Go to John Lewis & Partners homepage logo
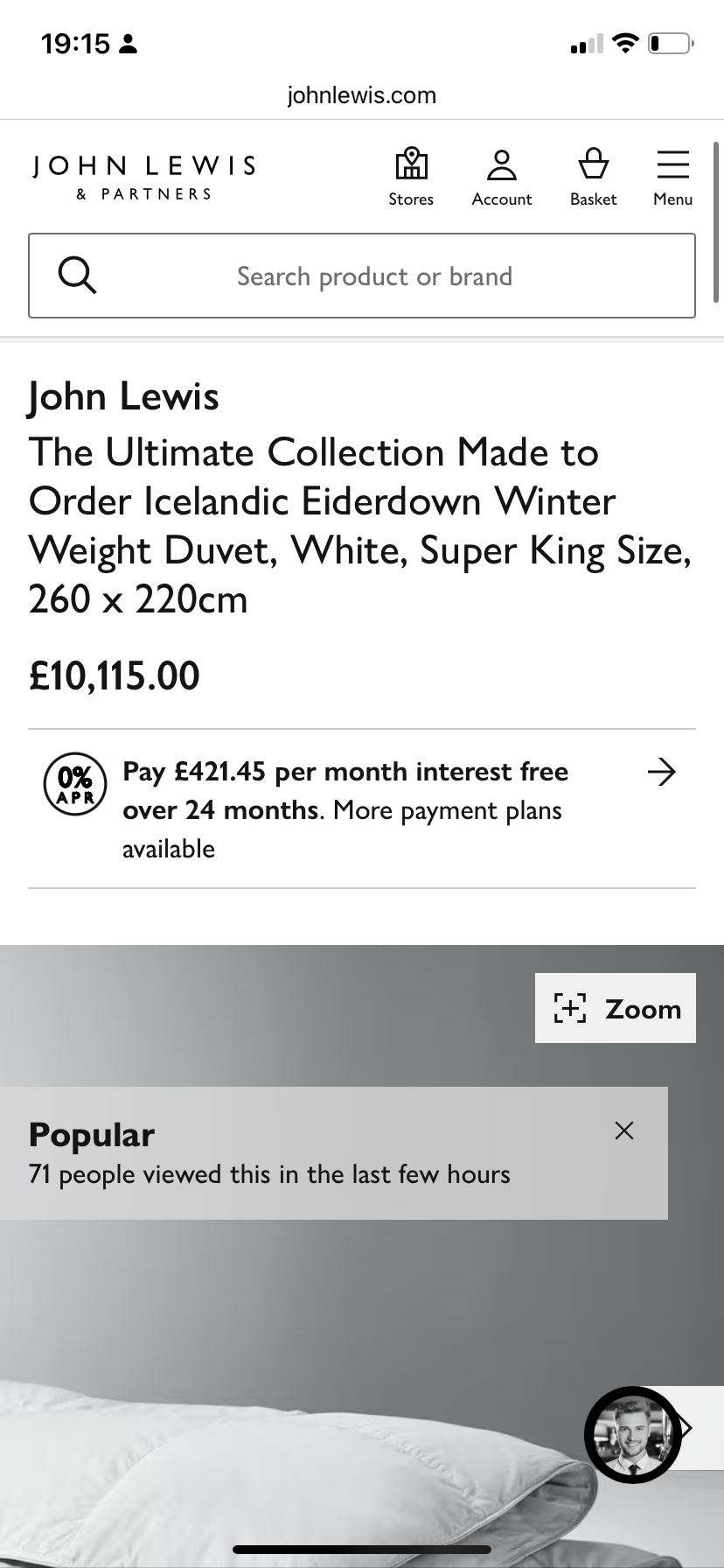The height and width of the screenshot is (1568, 724). 144,178
